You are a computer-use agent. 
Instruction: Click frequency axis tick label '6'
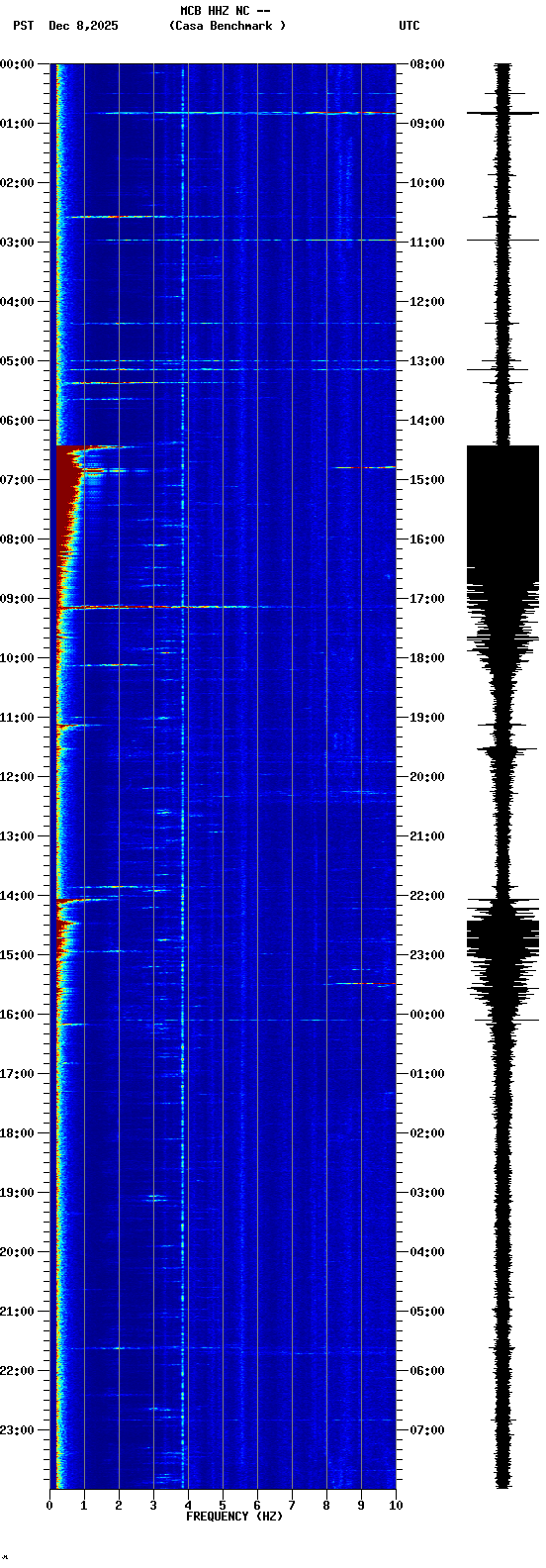click(257, 1506)
